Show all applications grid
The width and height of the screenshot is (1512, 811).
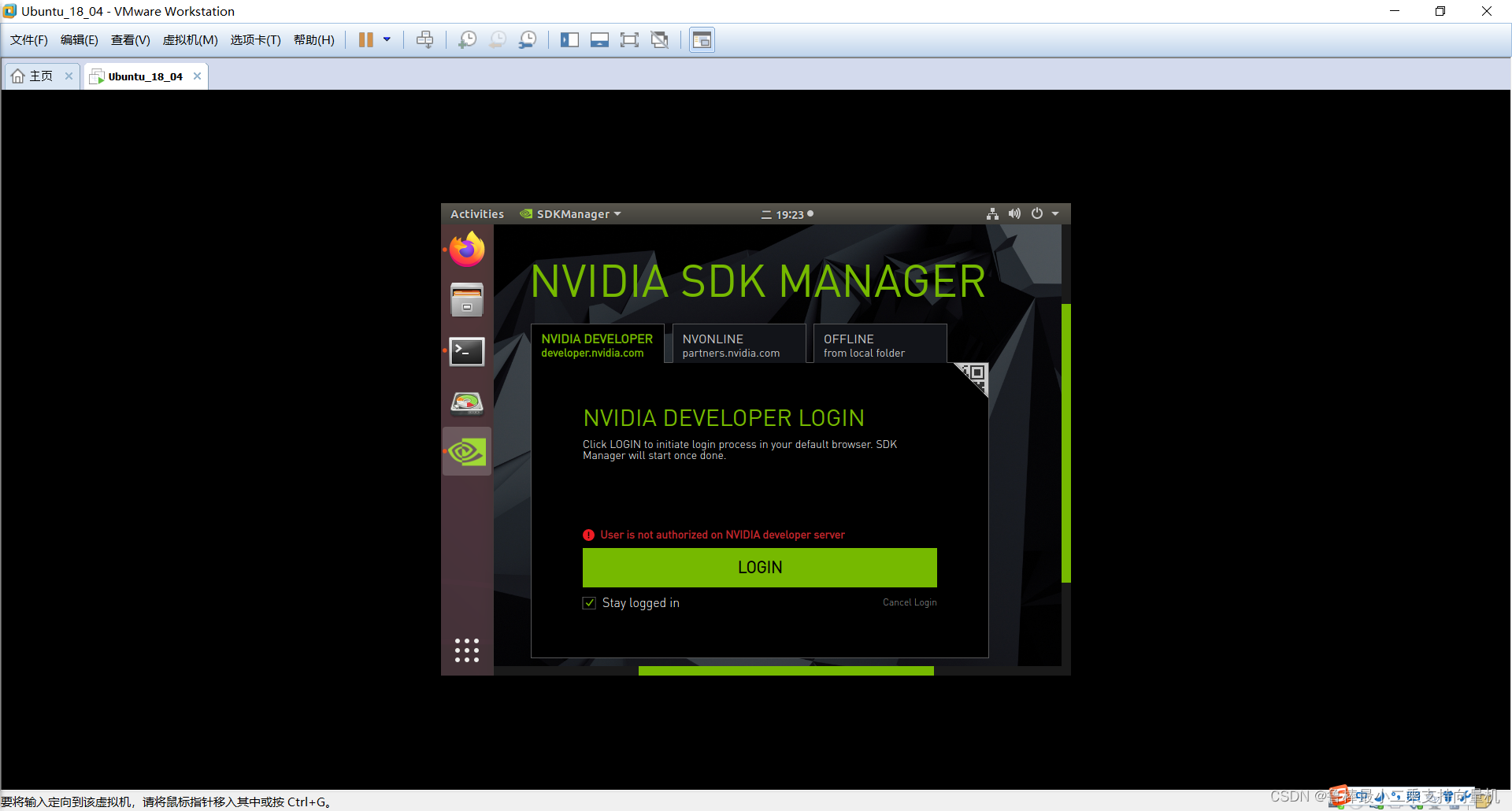[x=467, y=650]
